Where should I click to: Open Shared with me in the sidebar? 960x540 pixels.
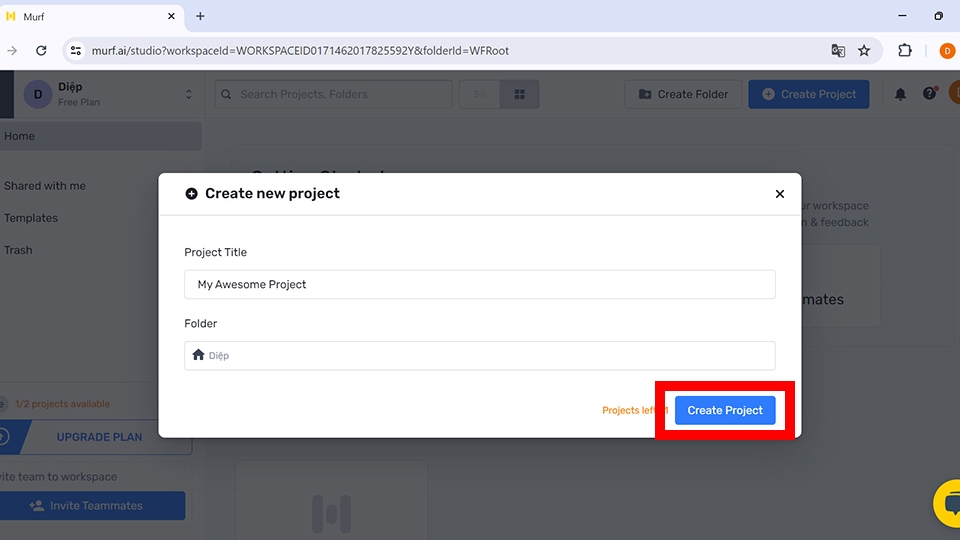point(45,186)
